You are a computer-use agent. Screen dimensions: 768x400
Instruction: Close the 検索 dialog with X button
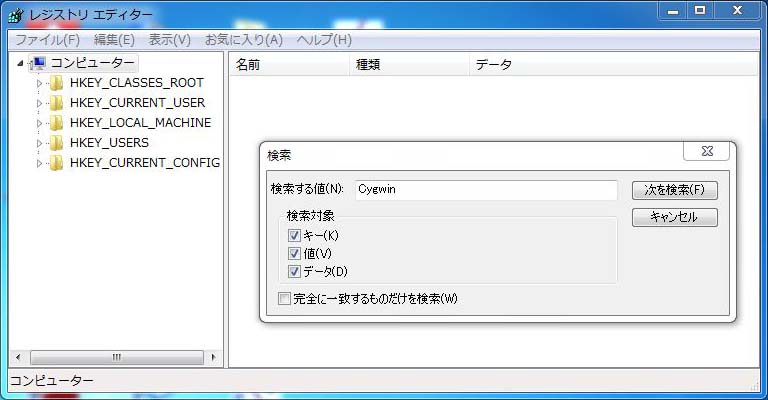[x=706, y=151]
